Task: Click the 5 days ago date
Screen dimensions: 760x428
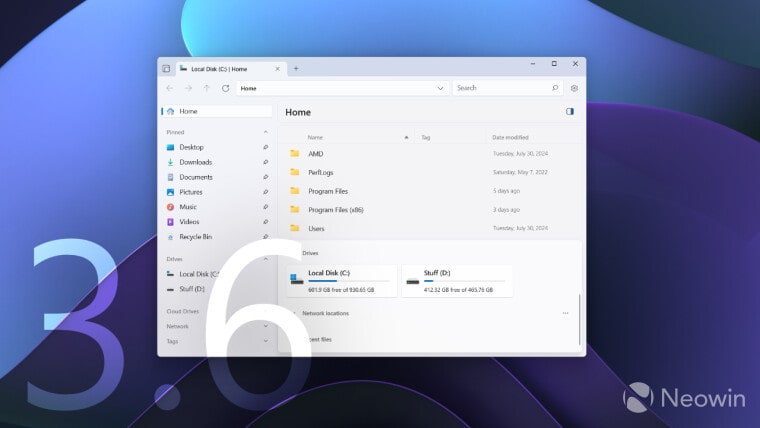Action: tap(507, 191)
